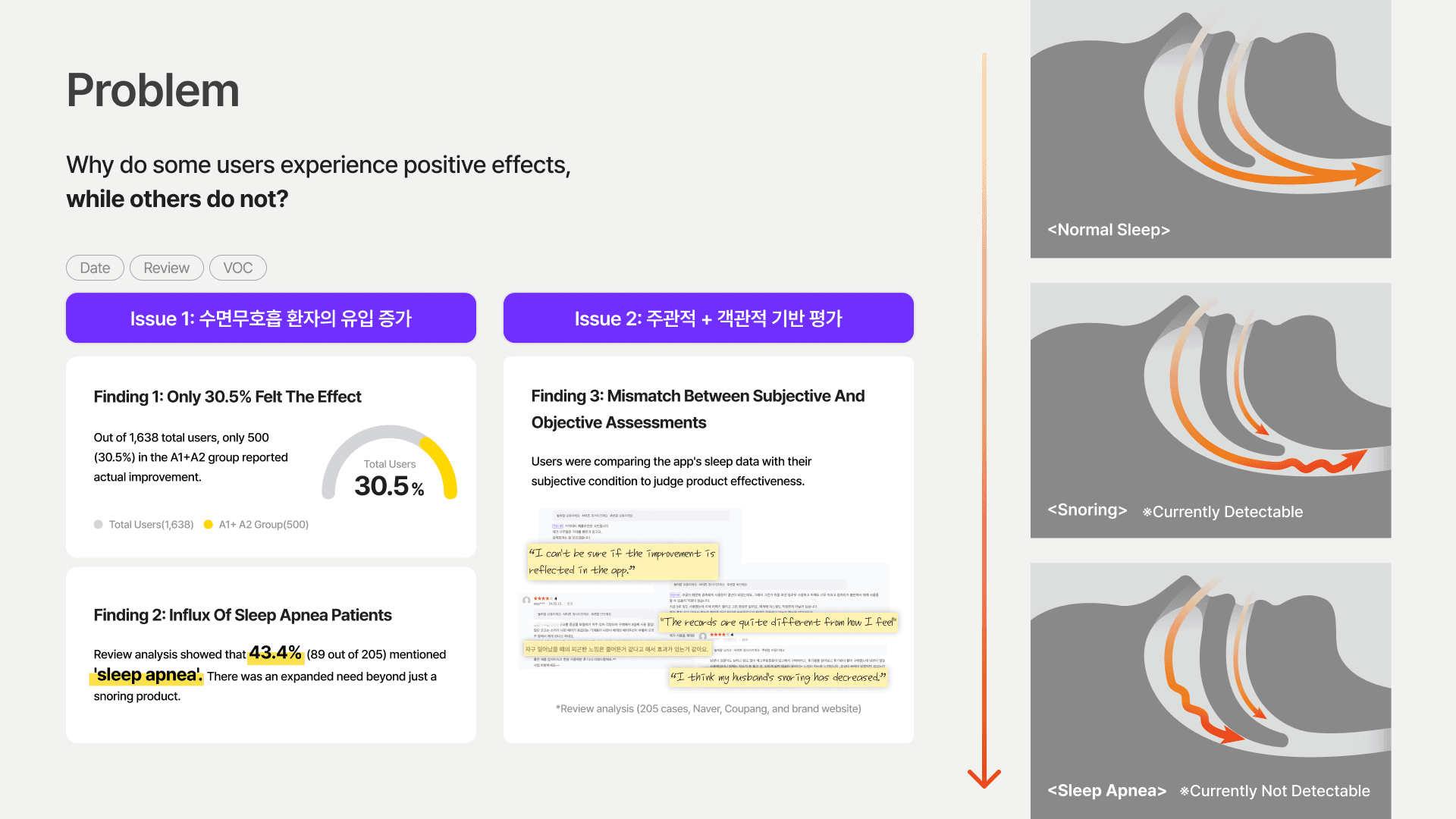Click the Problem title
The width and height of the screenshot is (1456, 819).
153,90
